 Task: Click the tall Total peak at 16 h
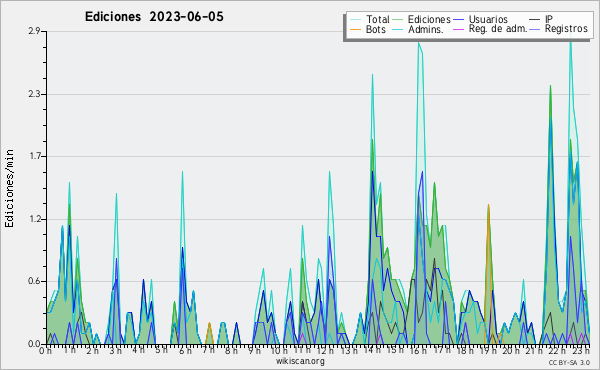pyautogui.click(x=419, y=43)
